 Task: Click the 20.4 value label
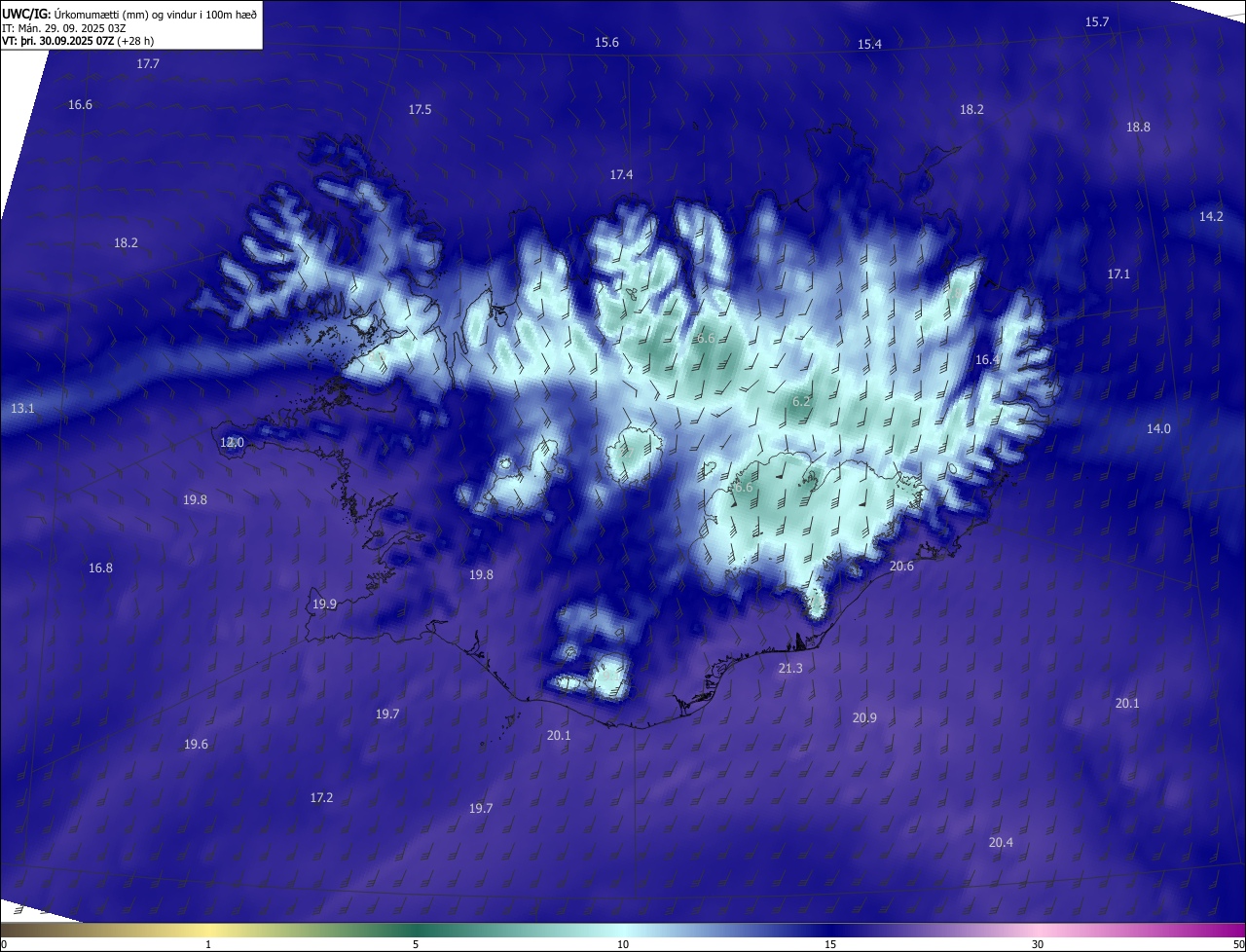tap(1001, 843)
